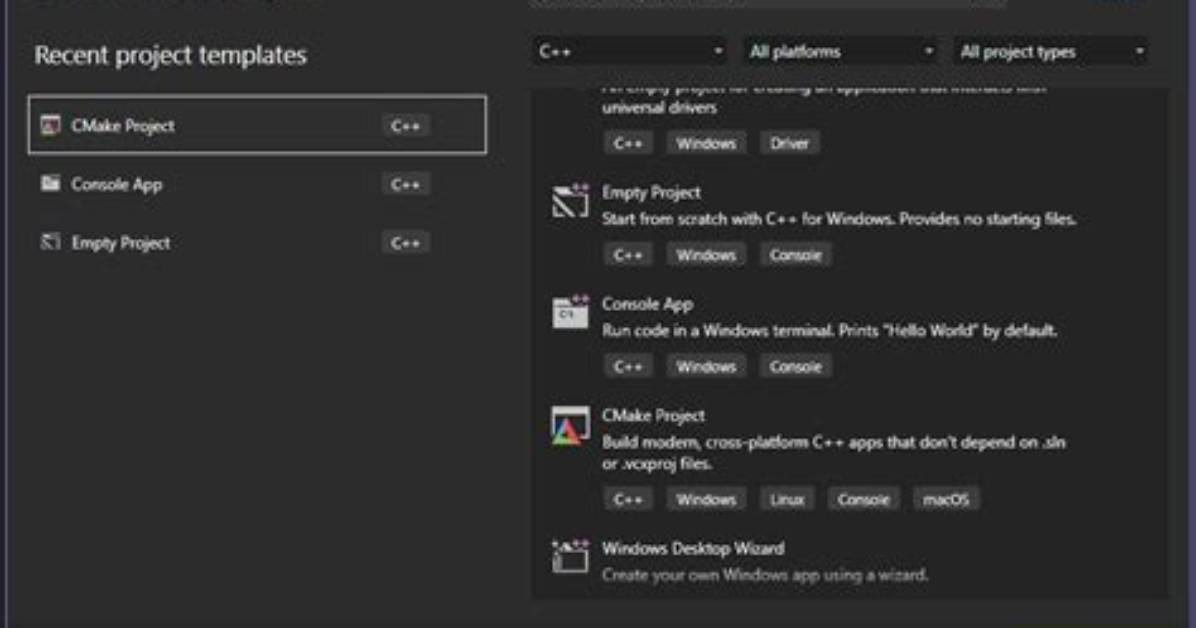Click the C++ tag under Console App in results list
1196x628 pixels.
[628, 366]
